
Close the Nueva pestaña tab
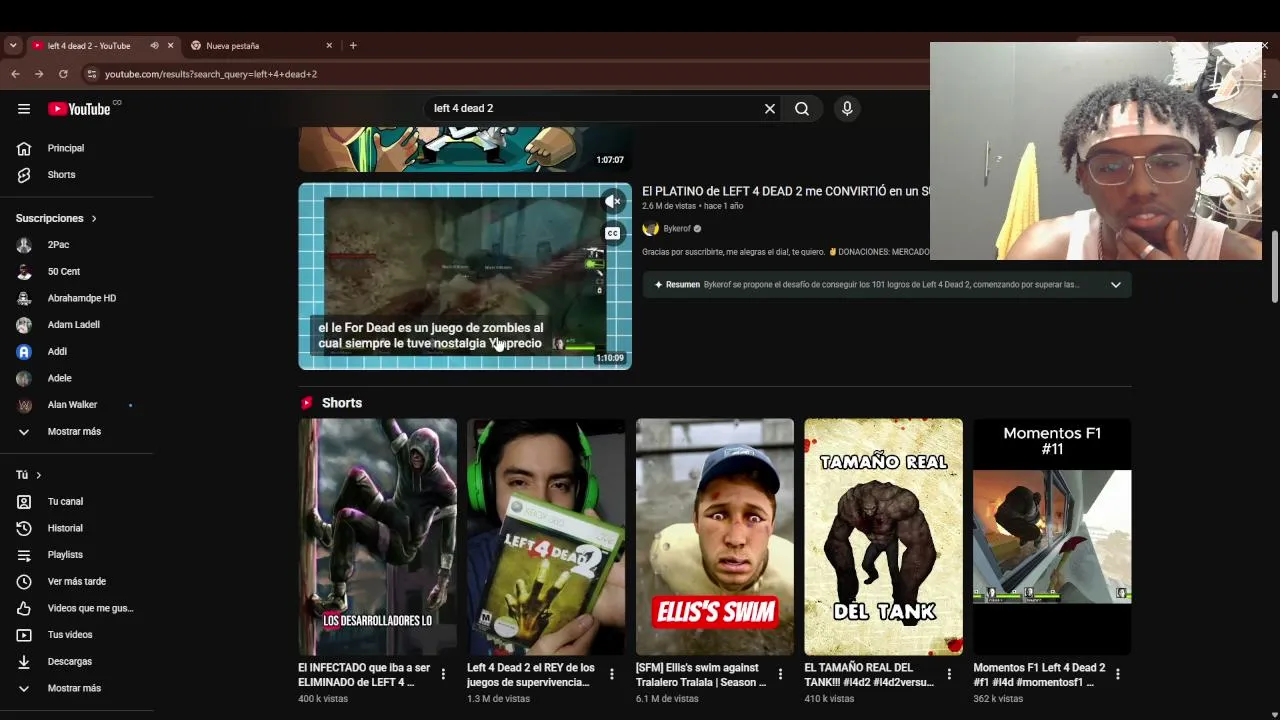click(329, 46)
